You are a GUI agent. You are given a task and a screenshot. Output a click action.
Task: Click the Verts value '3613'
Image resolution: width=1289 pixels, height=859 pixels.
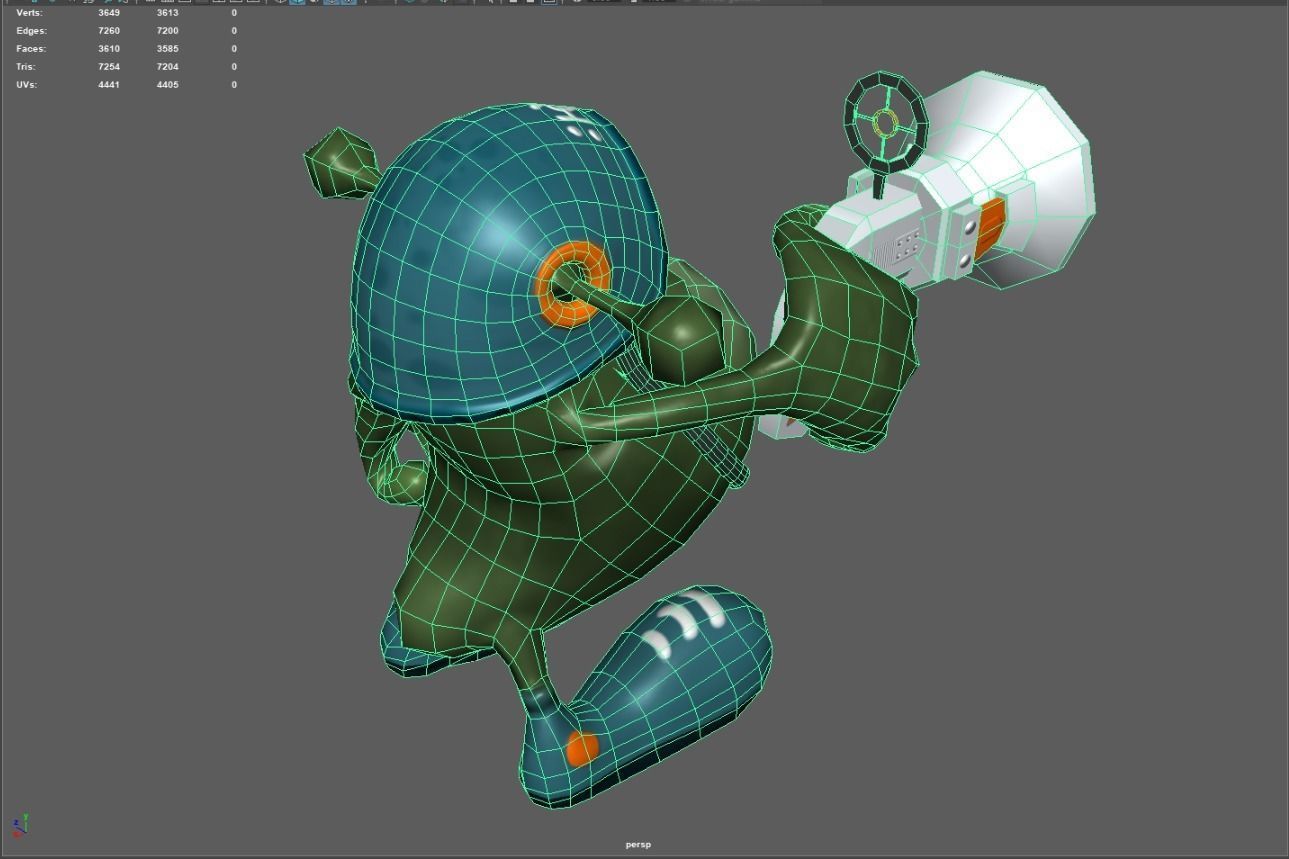coord(167,13)
